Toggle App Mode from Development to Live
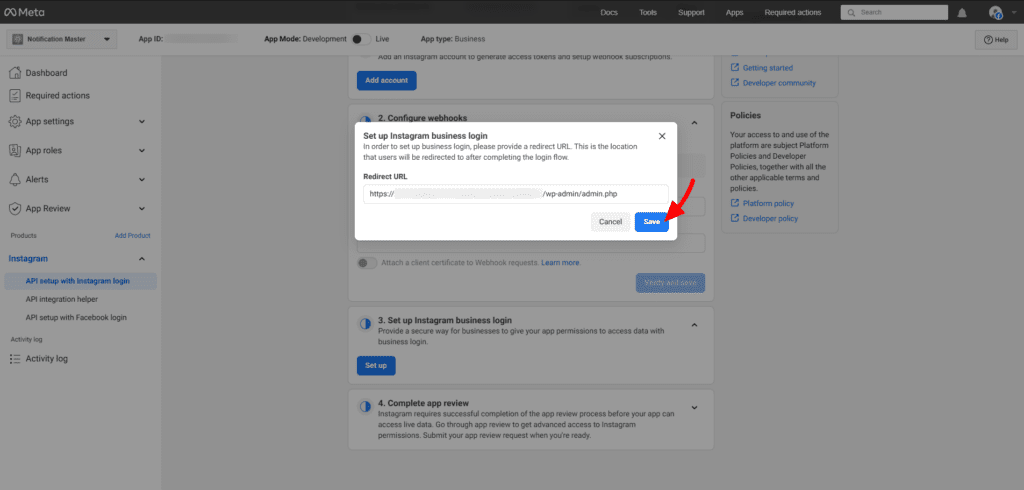The height and width of the screenshot is (490, 1024). [x=360, y=39]
